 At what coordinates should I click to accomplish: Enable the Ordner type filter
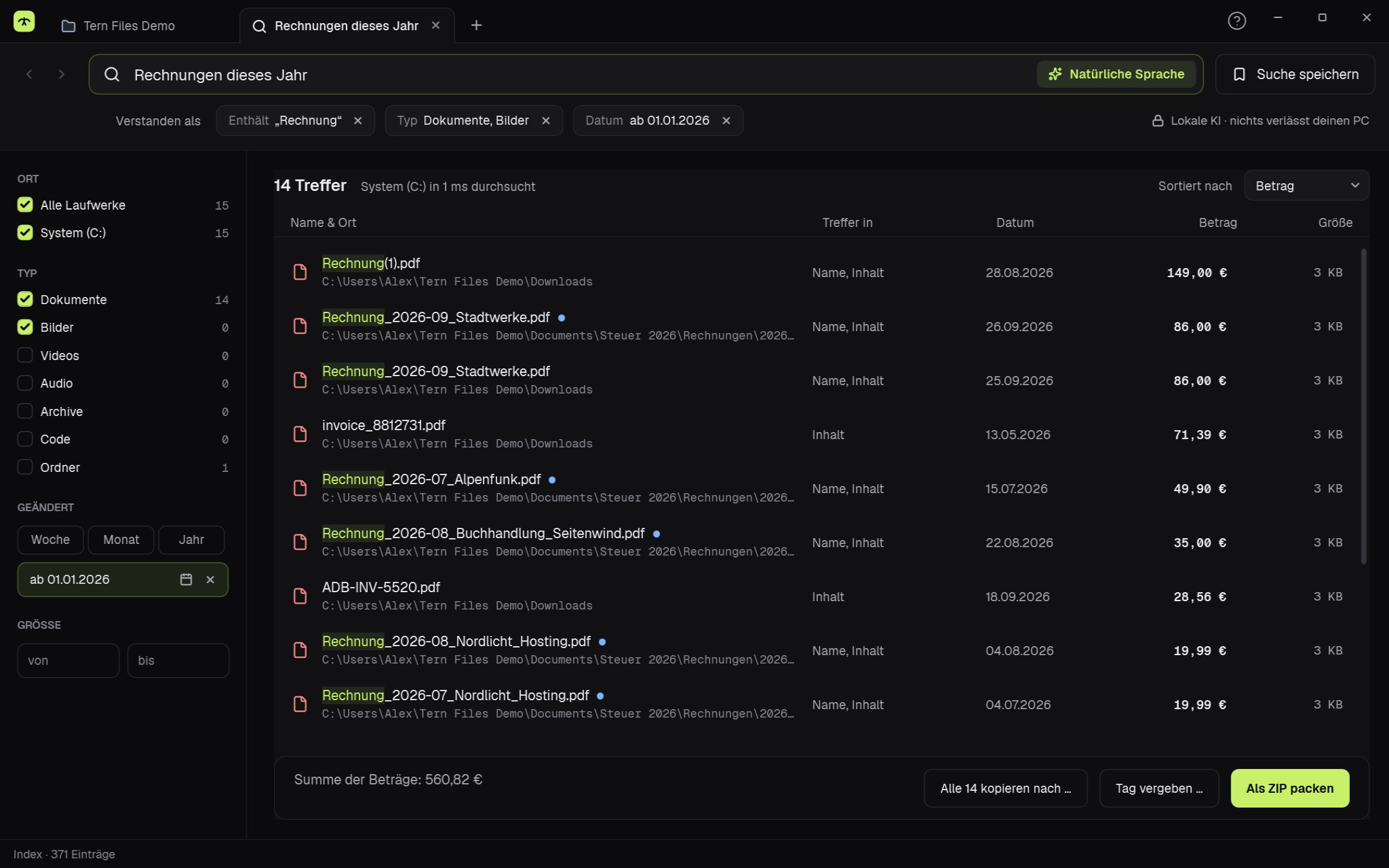pyautogui.click(x=25, y=467)
